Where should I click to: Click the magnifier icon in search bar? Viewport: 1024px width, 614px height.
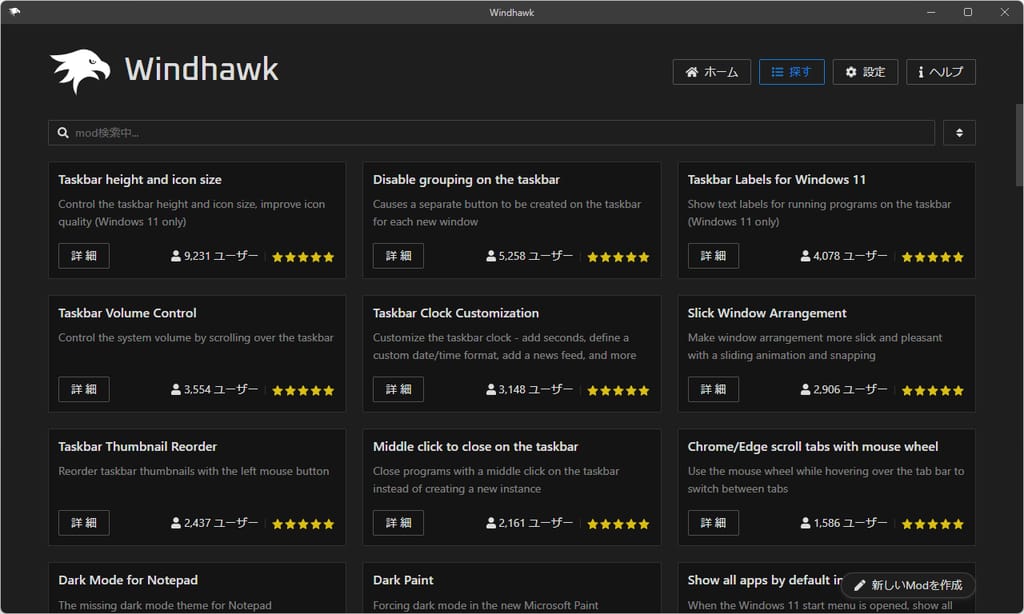point(63,133)
